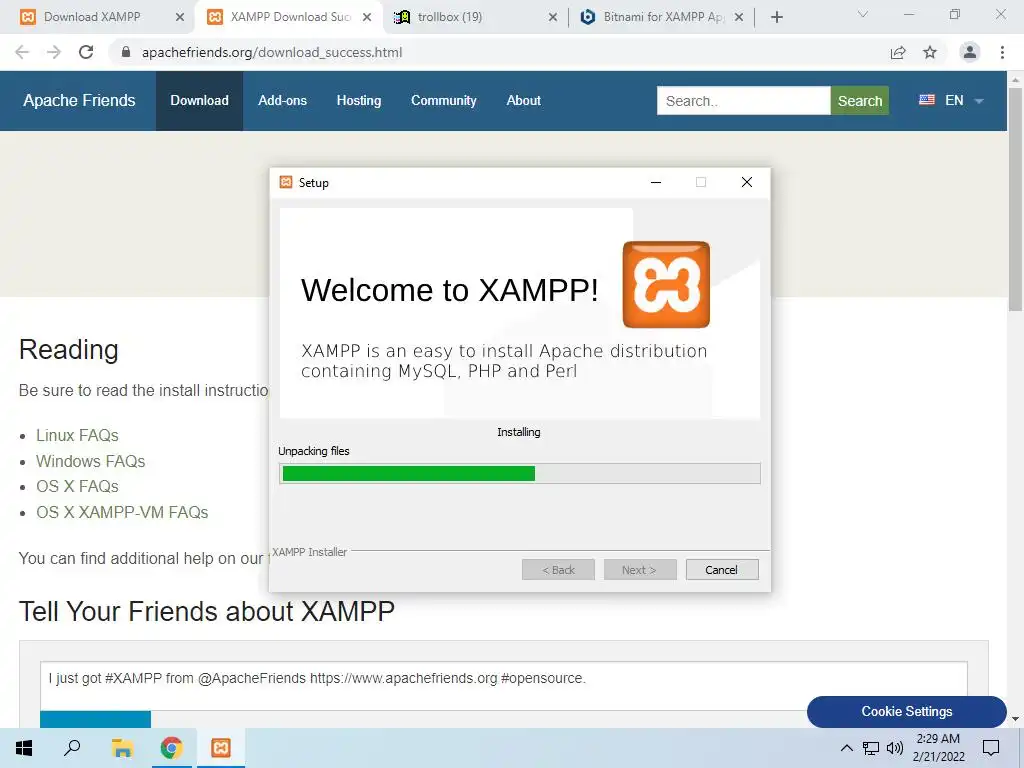Focus the website Search field
The image size is (1024, 768).
743,101
